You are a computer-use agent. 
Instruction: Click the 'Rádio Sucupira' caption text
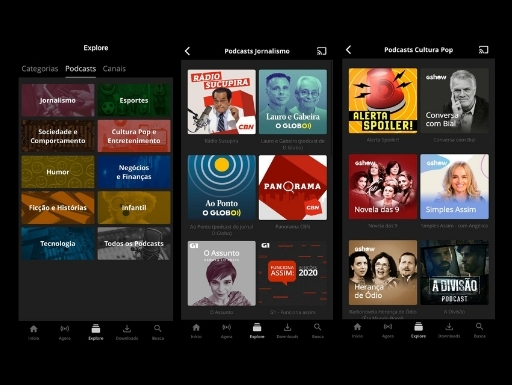(222, 141)
